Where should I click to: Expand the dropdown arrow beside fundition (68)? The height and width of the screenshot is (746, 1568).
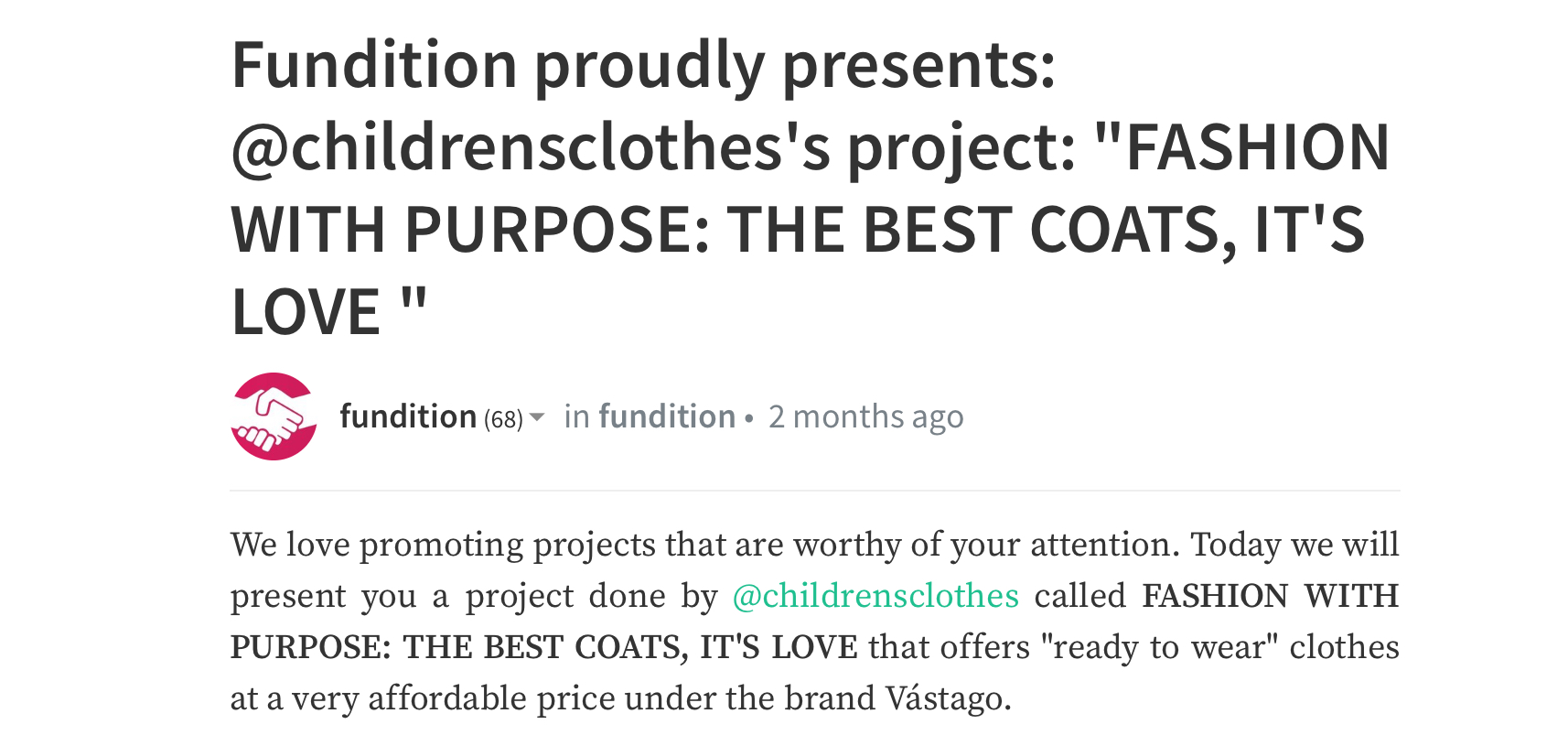point(537,417)
